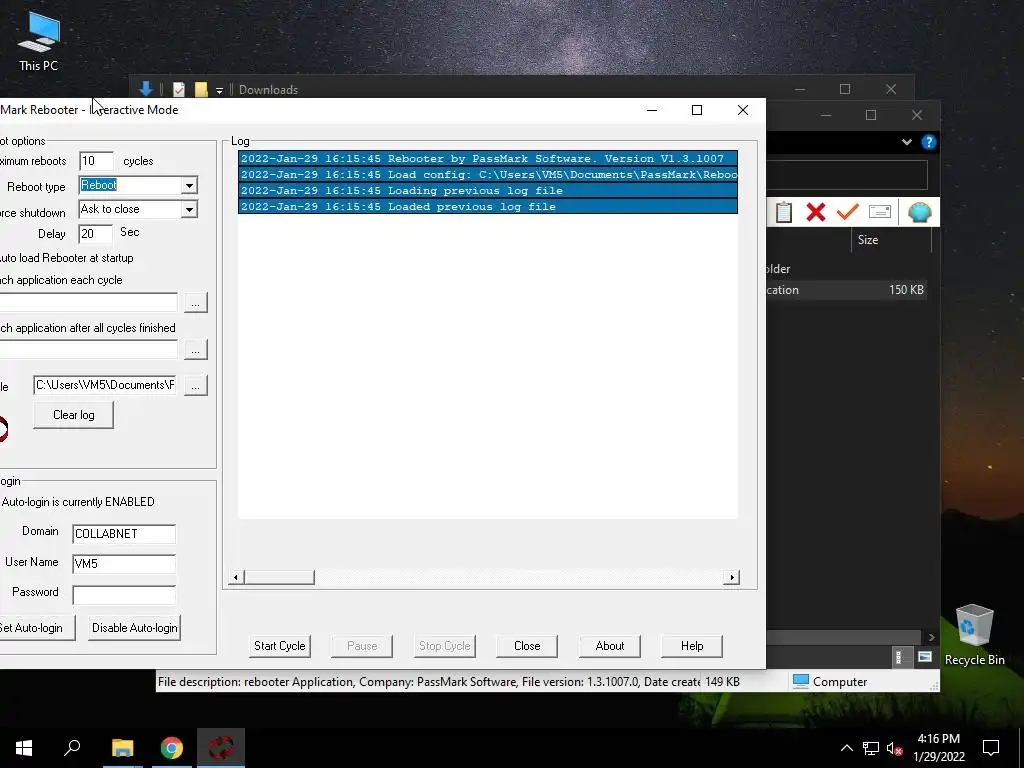The width and height of the screenshot is (1024, 768).
Task: Click the network icon in system tray
Action: point(871,748)
